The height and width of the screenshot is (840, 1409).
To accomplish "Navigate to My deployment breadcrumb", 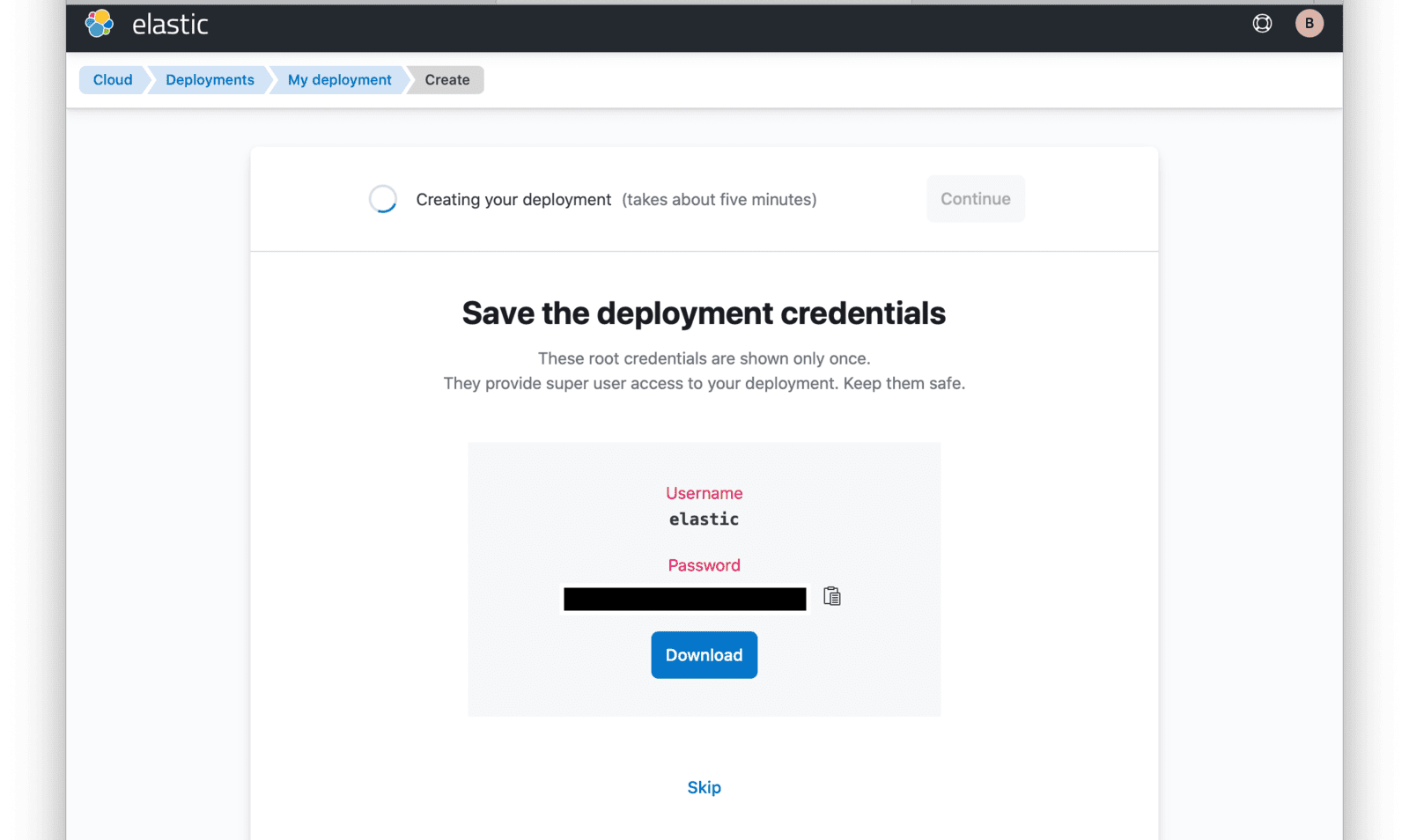I will pyautogui.click(x=339, y=80).
